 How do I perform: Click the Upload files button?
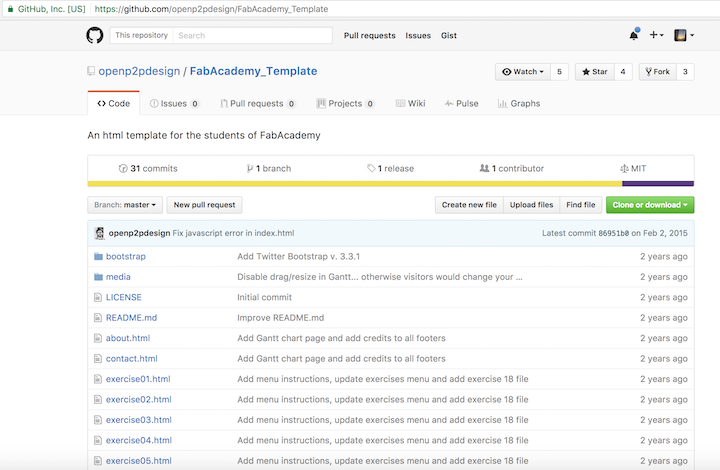coord(532,205)
